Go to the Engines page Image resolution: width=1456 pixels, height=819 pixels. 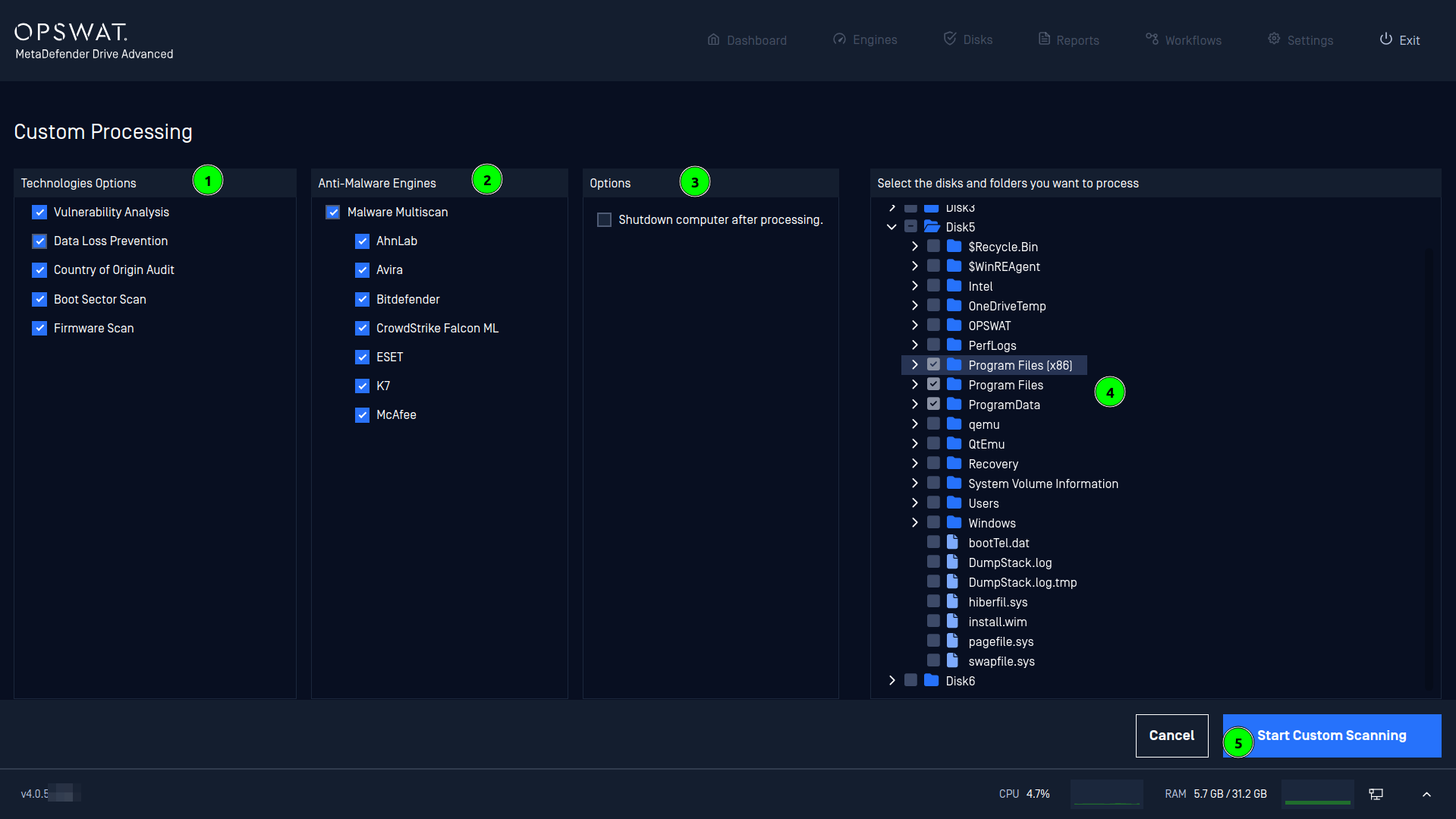coord(865,40)
